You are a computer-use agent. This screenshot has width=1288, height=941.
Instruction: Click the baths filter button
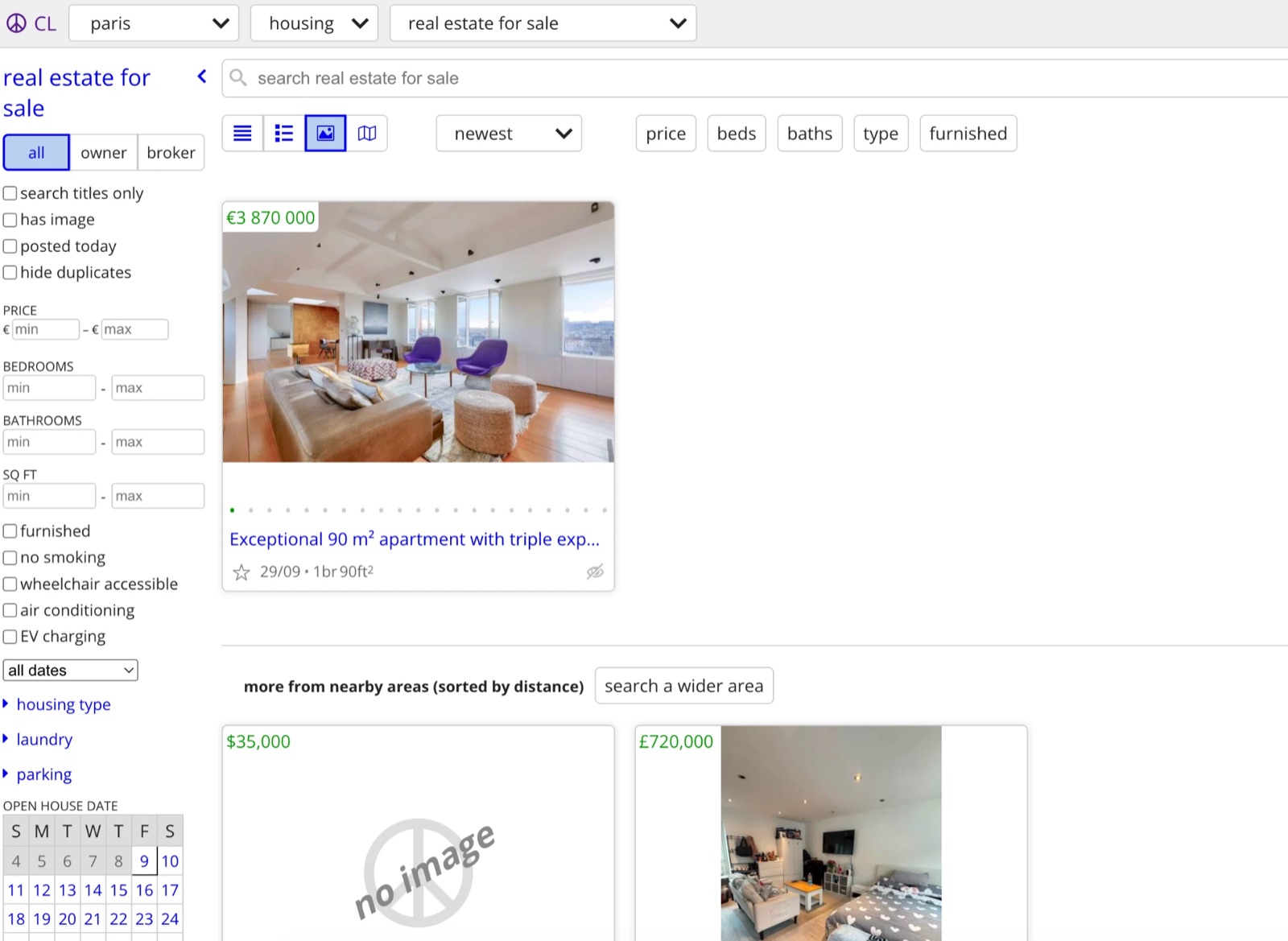click(810, 134)
